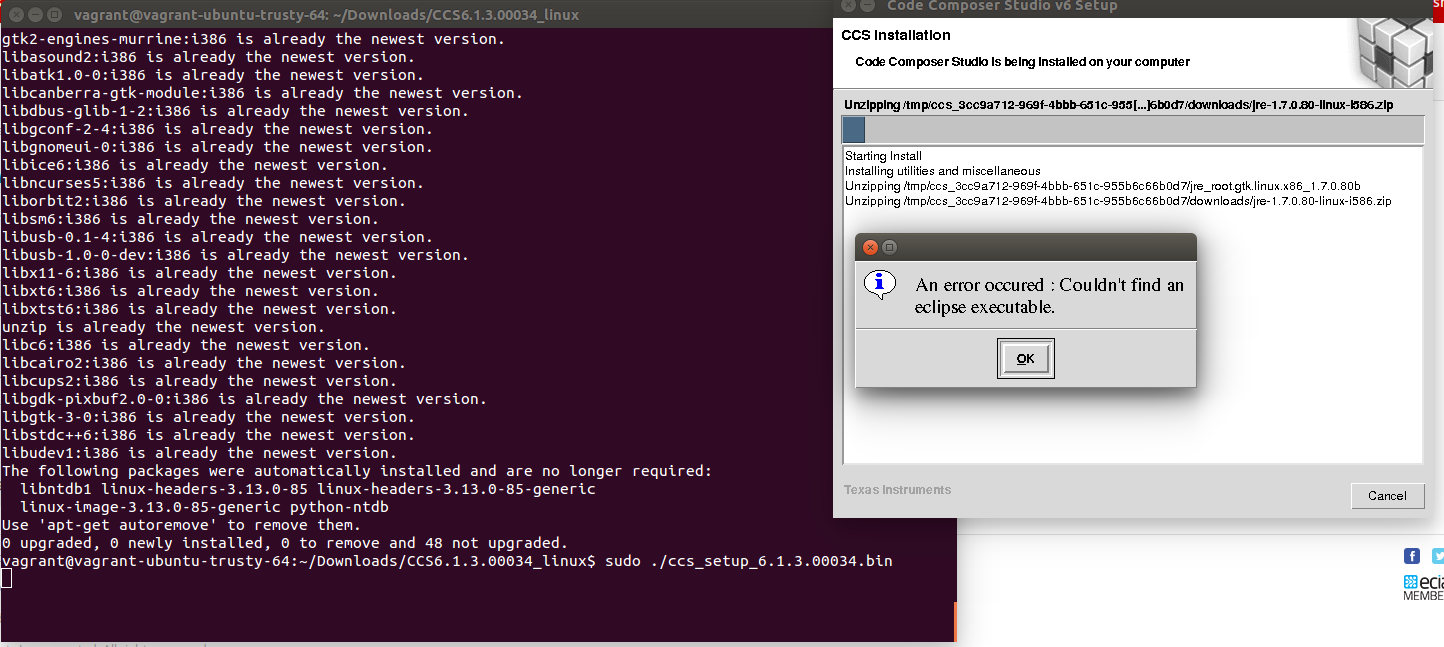Screen dimensions: 1444x647
Task: Click the libasound2:i386 terminal line
Action: coord(208,57)
